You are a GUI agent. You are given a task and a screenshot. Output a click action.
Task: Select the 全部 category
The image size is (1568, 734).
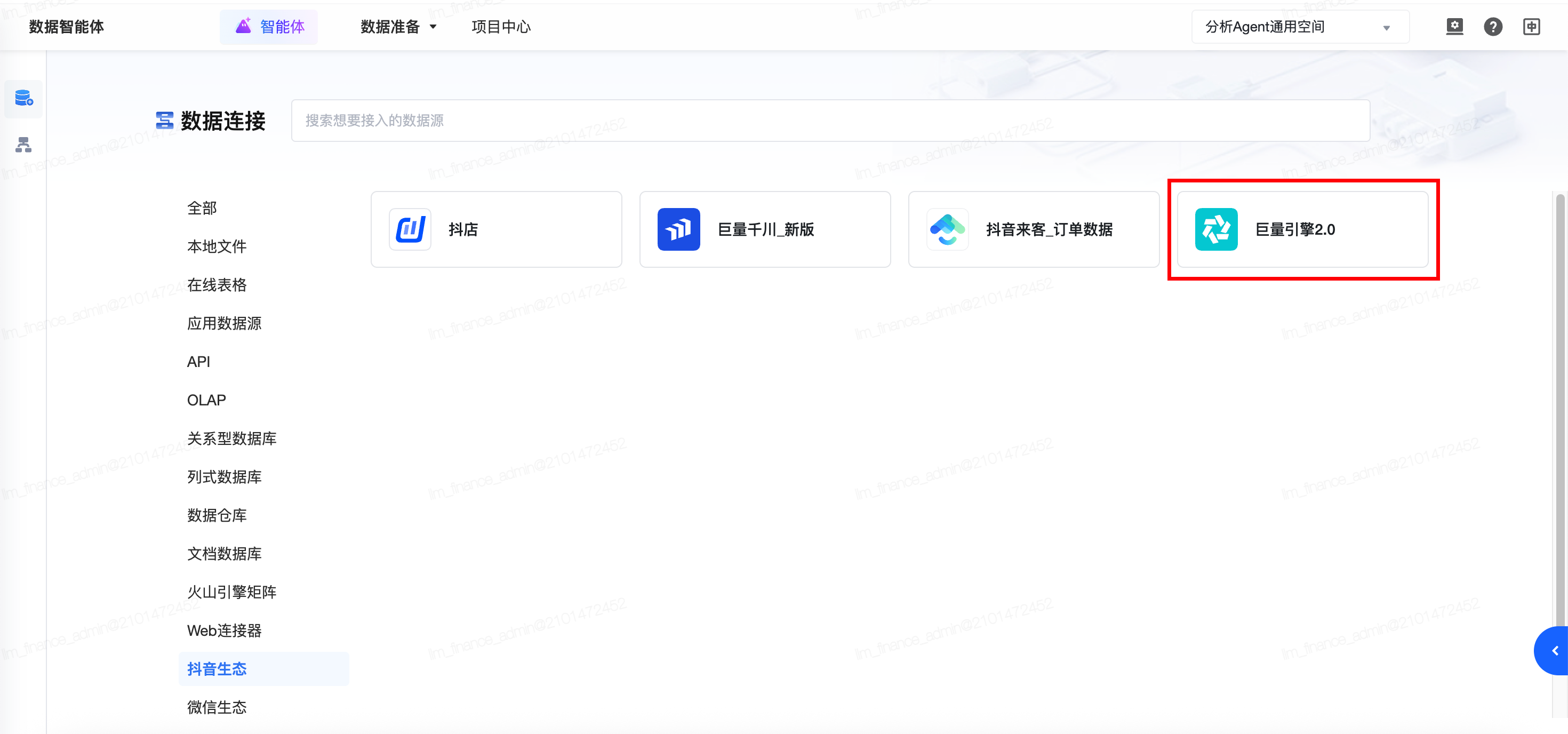click(x=202, y=208)
